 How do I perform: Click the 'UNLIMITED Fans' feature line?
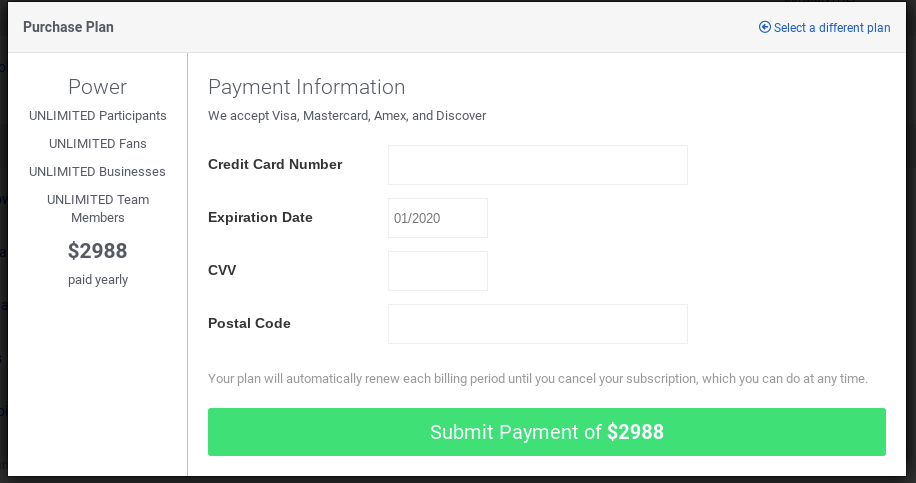pos(98,144)
